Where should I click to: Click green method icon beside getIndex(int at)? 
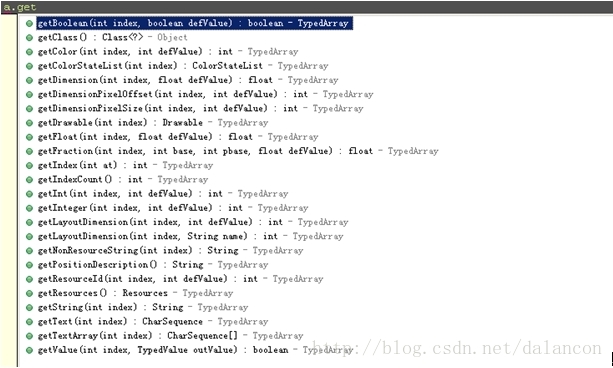[x=29, y=165]
